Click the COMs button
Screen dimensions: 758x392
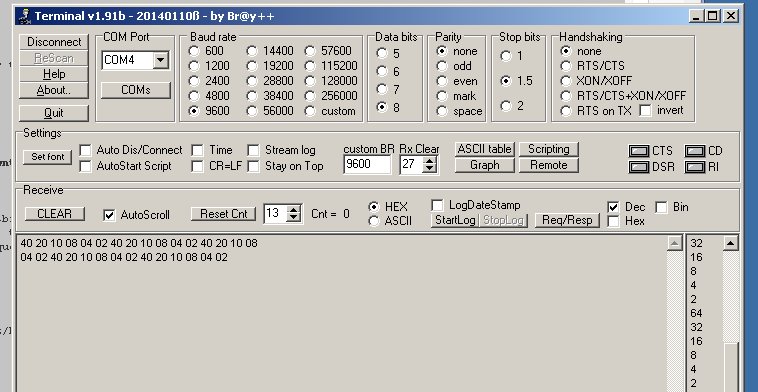136,90
